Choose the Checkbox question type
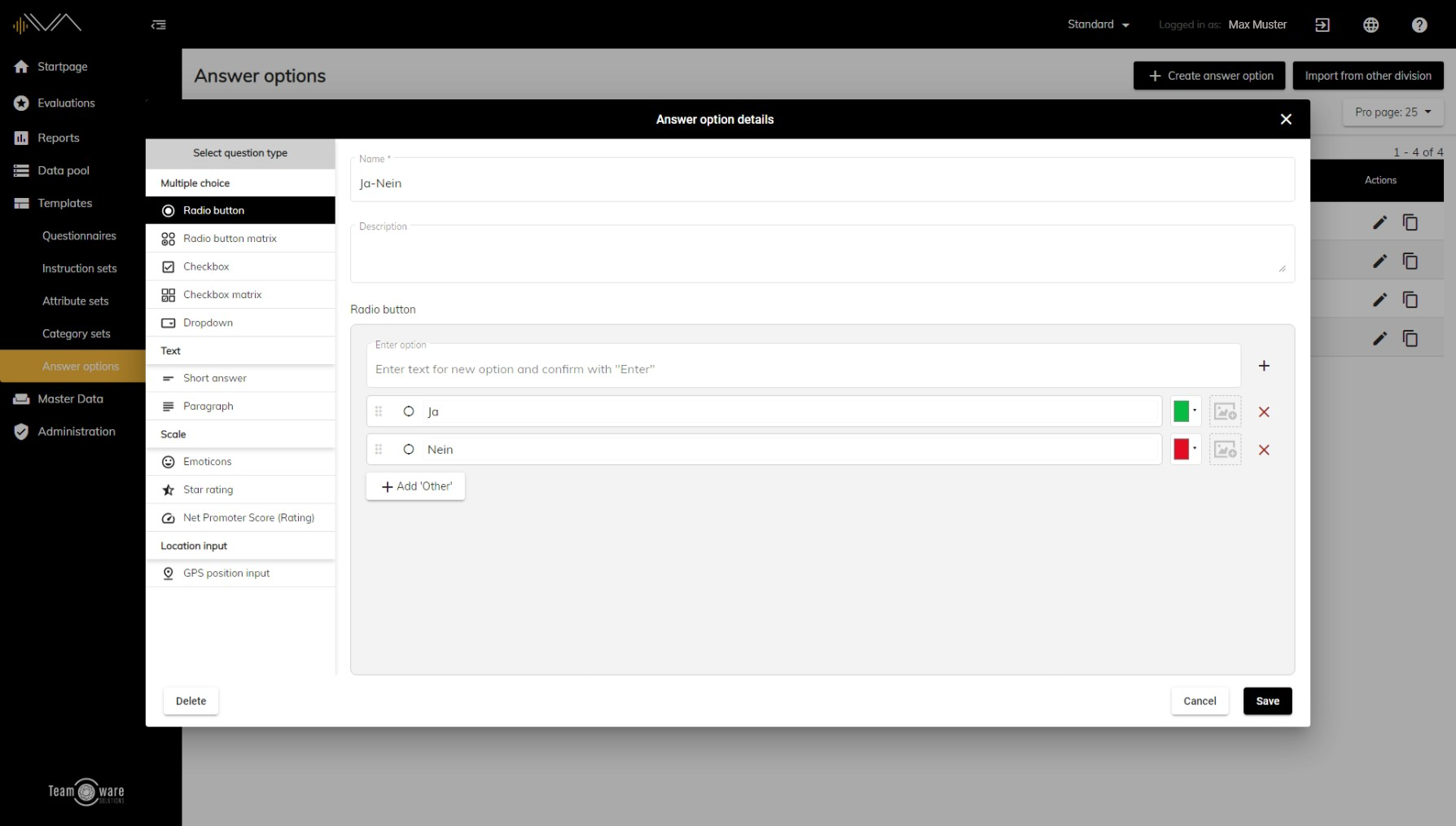Image resolution: width=1456 pixels, height=826 pixels. (240, 266)
